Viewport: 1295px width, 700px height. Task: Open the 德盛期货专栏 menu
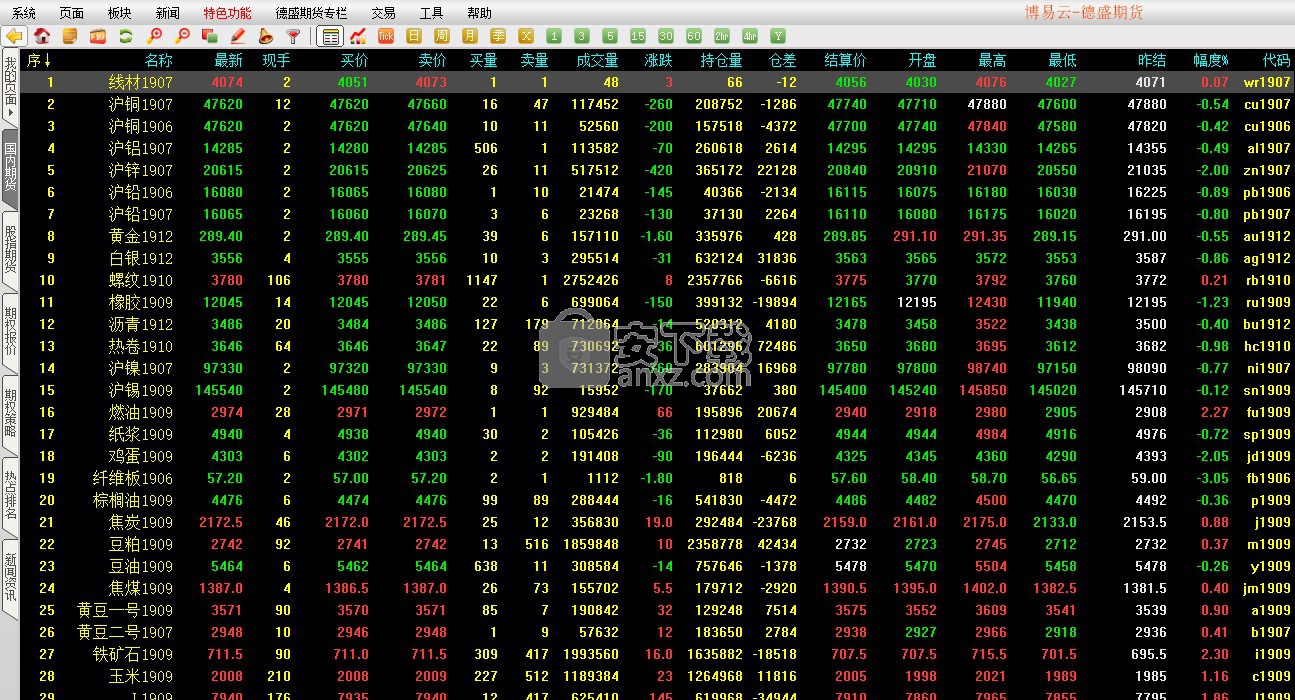point(311,13)
